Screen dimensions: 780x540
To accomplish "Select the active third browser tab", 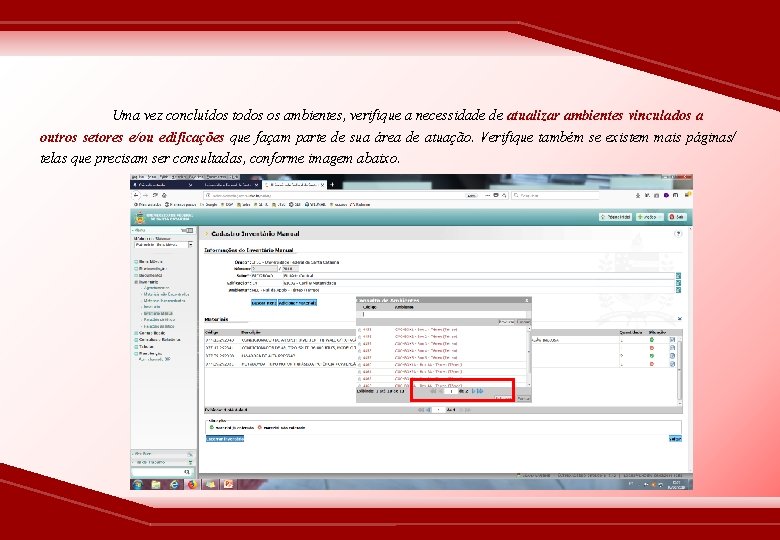I will 294,184.
